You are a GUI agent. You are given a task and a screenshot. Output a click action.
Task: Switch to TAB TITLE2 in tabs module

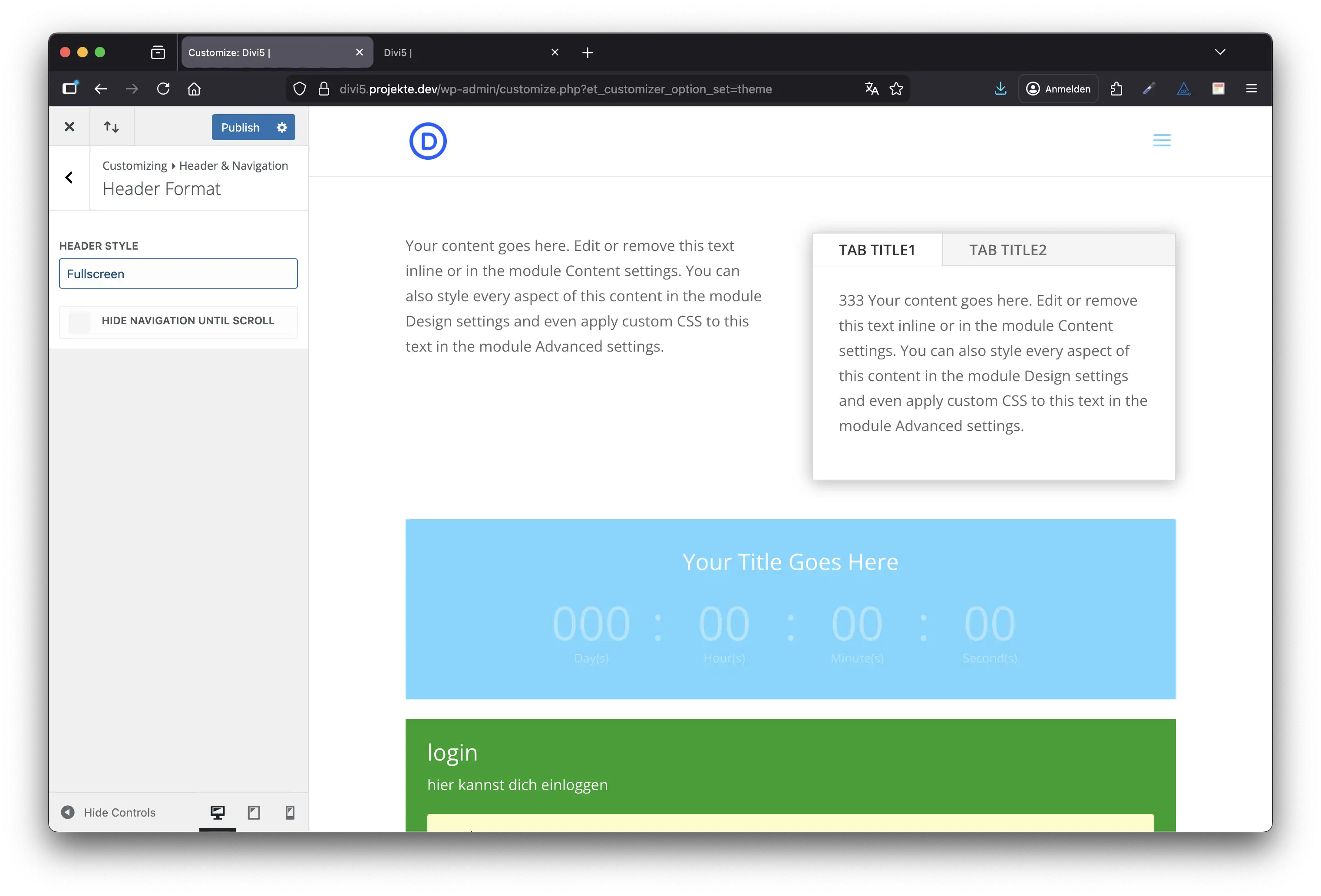(1007, 250)
